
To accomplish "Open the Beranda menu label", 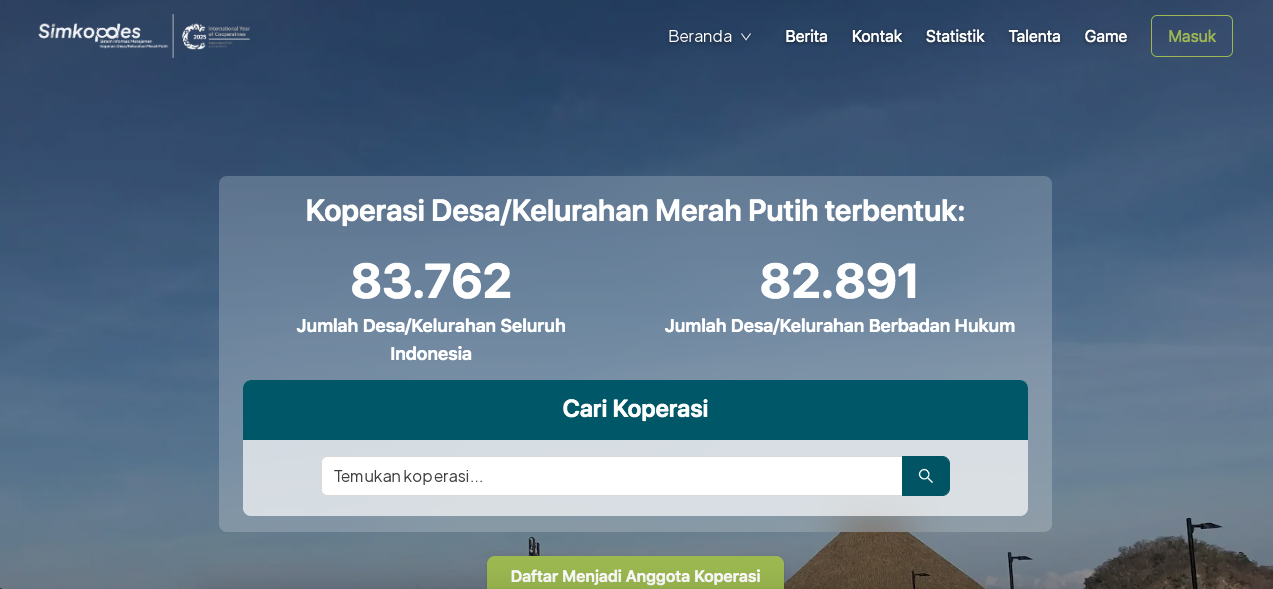I will pyautogui.click(x=700, y=36).
